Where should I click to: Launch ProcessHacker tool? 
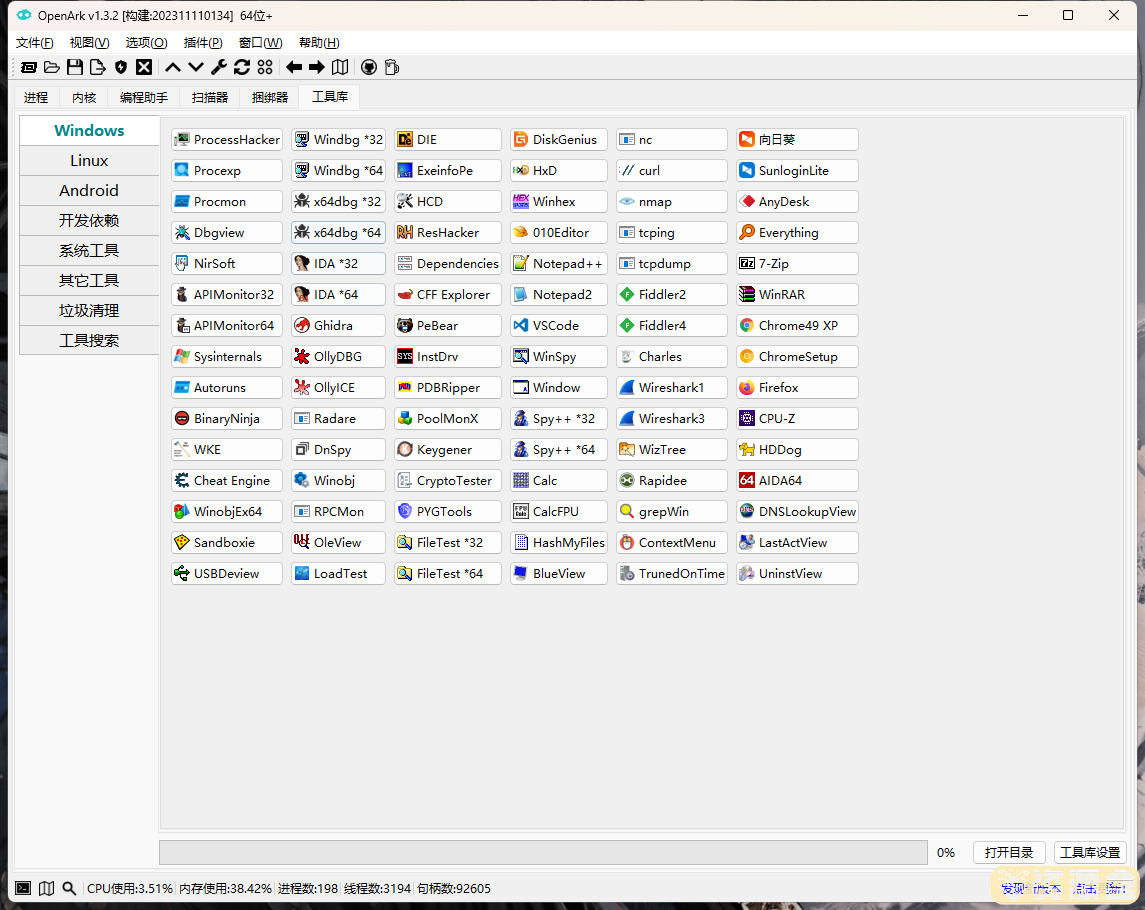[227, 139]
